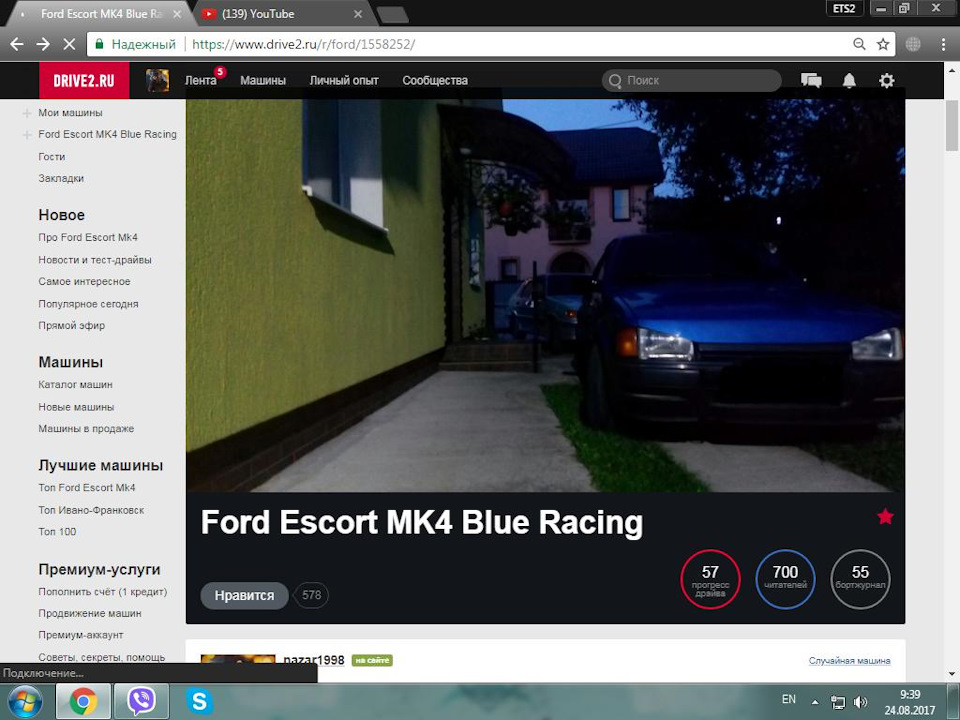Open Топ Ford Escort Mk4
This screenshot has height=720, width=960.
[87, 487]
